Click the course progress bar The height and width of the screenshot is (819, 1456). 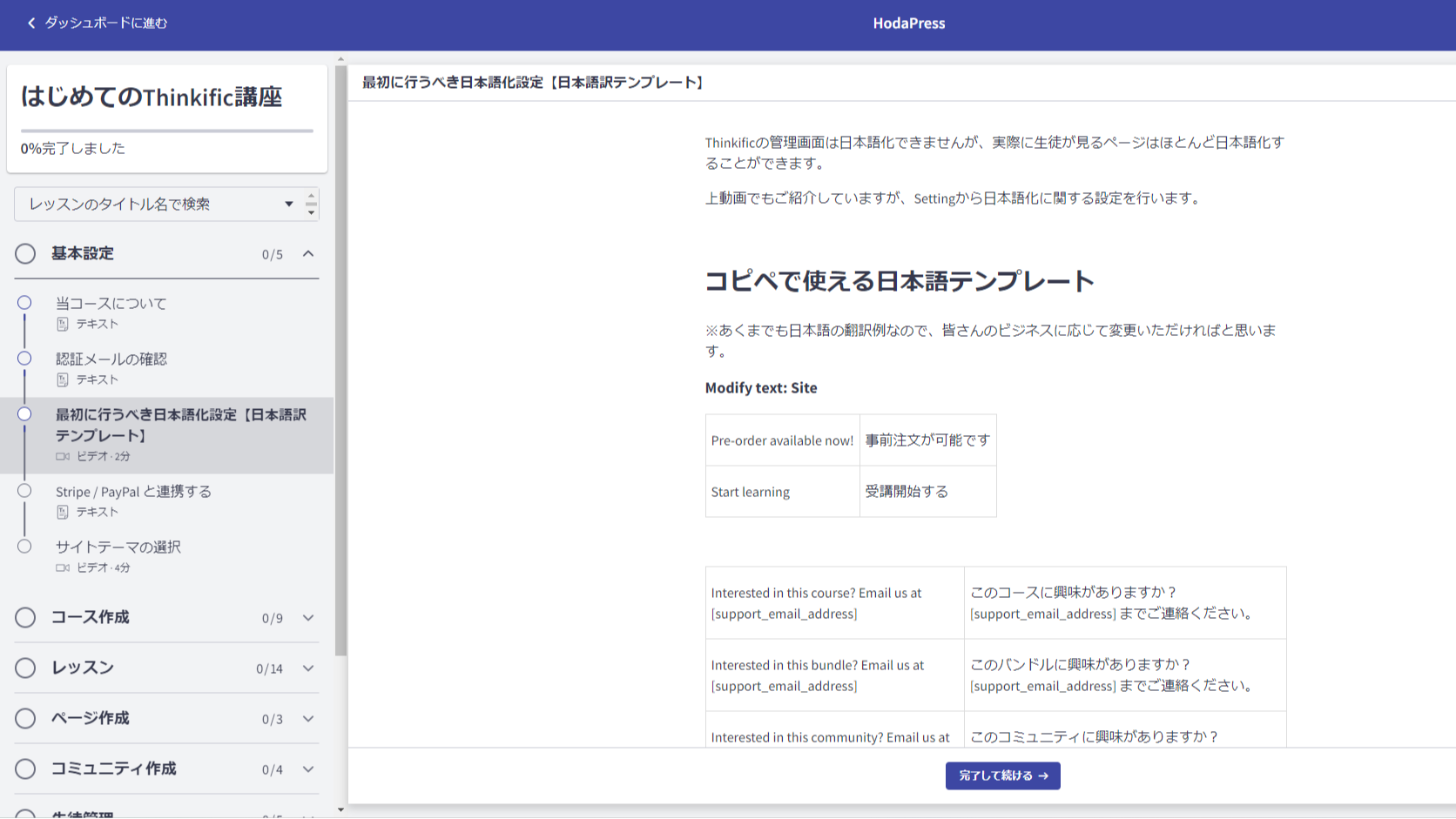167,131
